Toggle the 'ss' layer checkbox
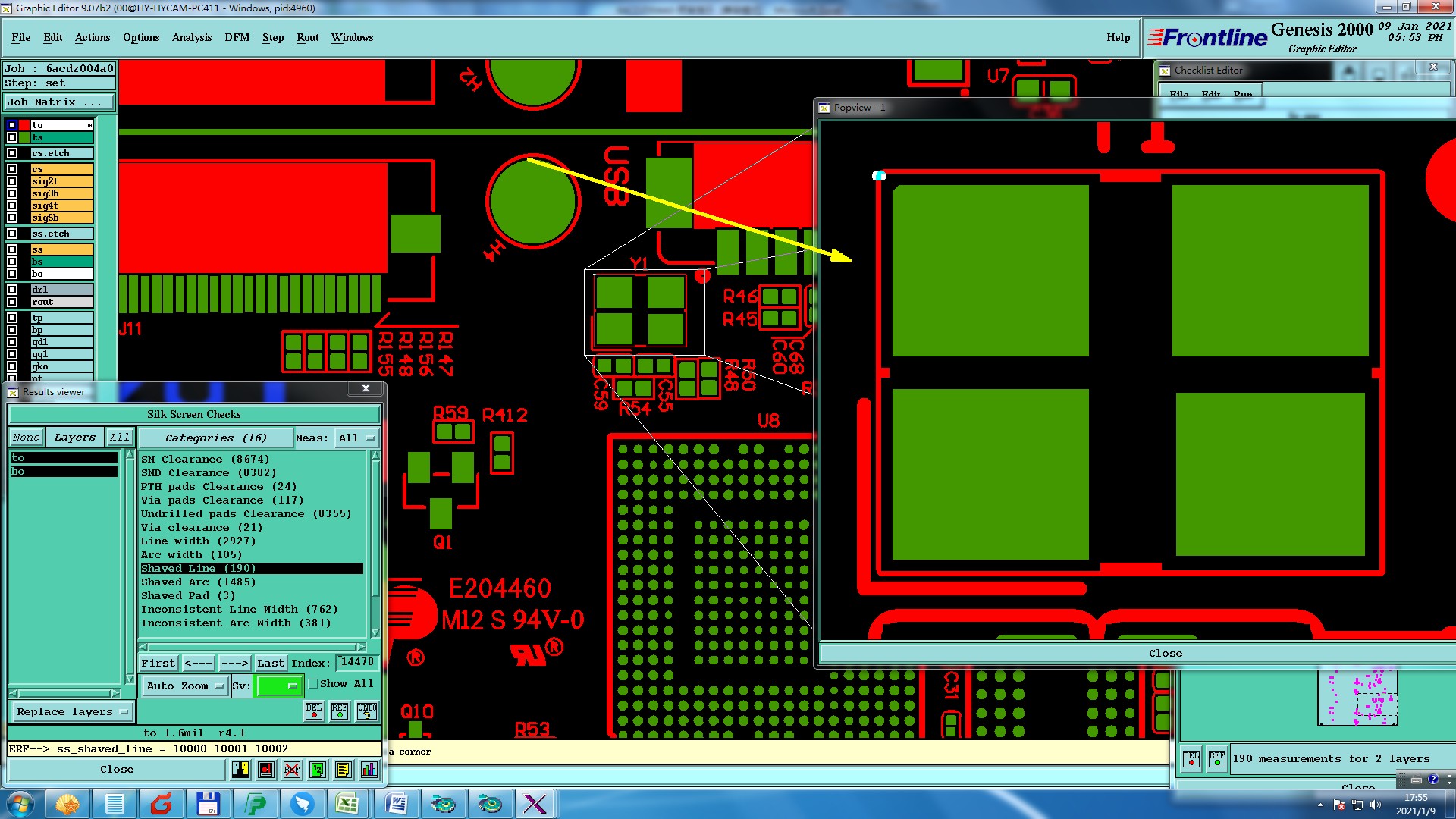 (12, 249)
